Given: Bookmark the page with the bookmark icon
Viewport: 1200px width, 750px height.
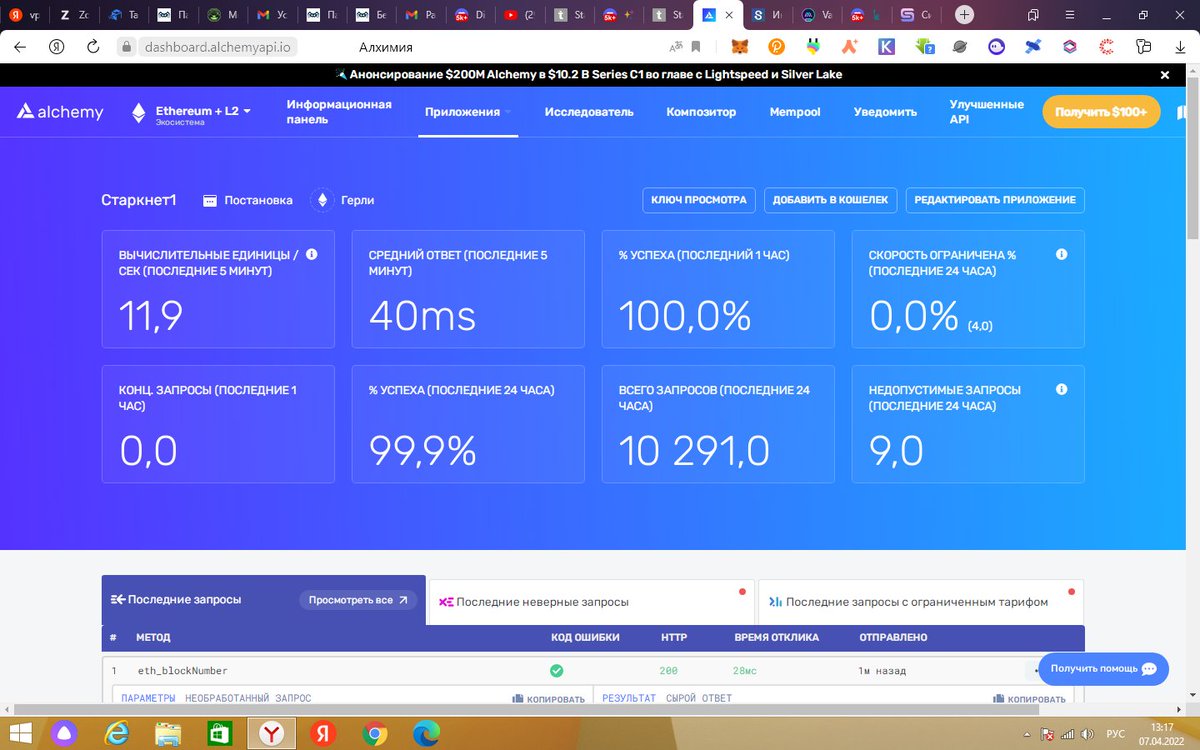Looking at the screenshot, I should point(696,47).
